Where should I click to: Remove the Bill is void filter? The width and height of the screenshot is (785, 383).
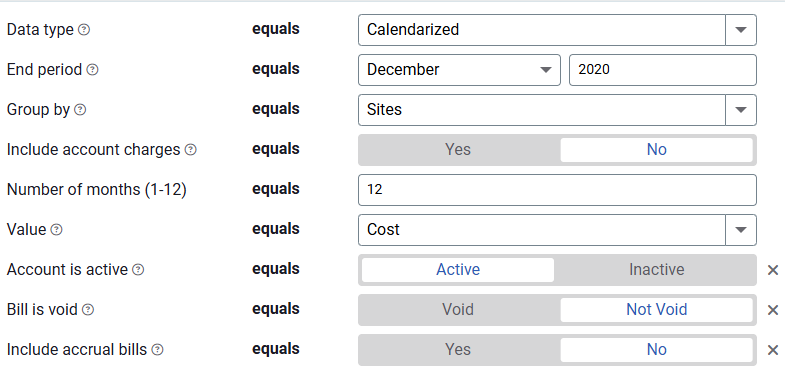pos(773,310)
